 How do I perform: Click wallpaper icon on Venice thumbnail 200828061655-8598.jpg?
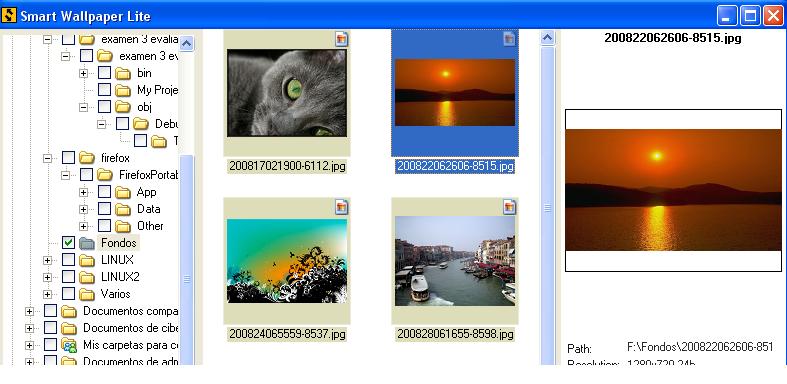point(509,207)
